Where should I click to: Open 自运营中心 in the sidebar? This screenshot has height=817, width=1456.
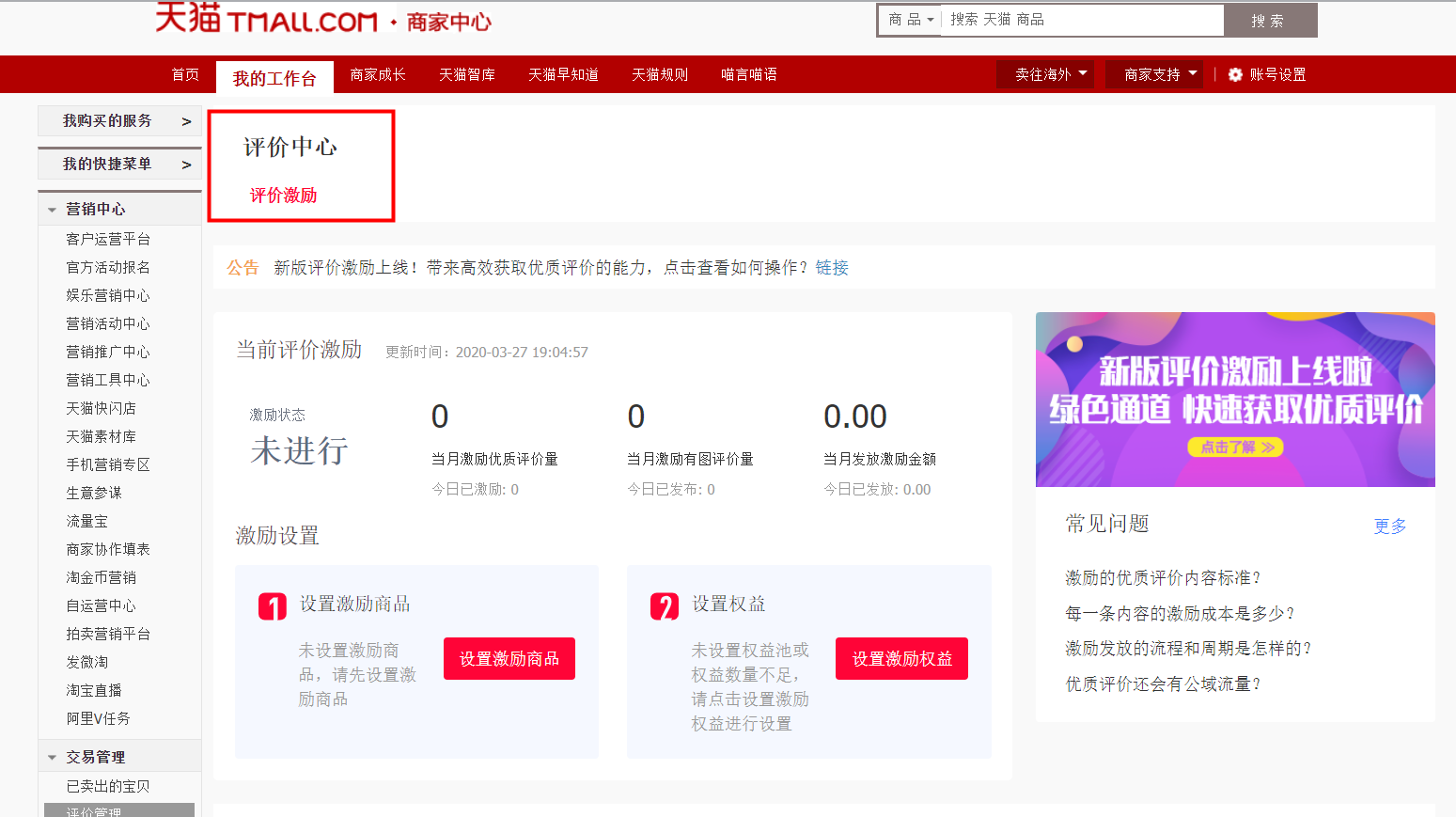[101, 605]
